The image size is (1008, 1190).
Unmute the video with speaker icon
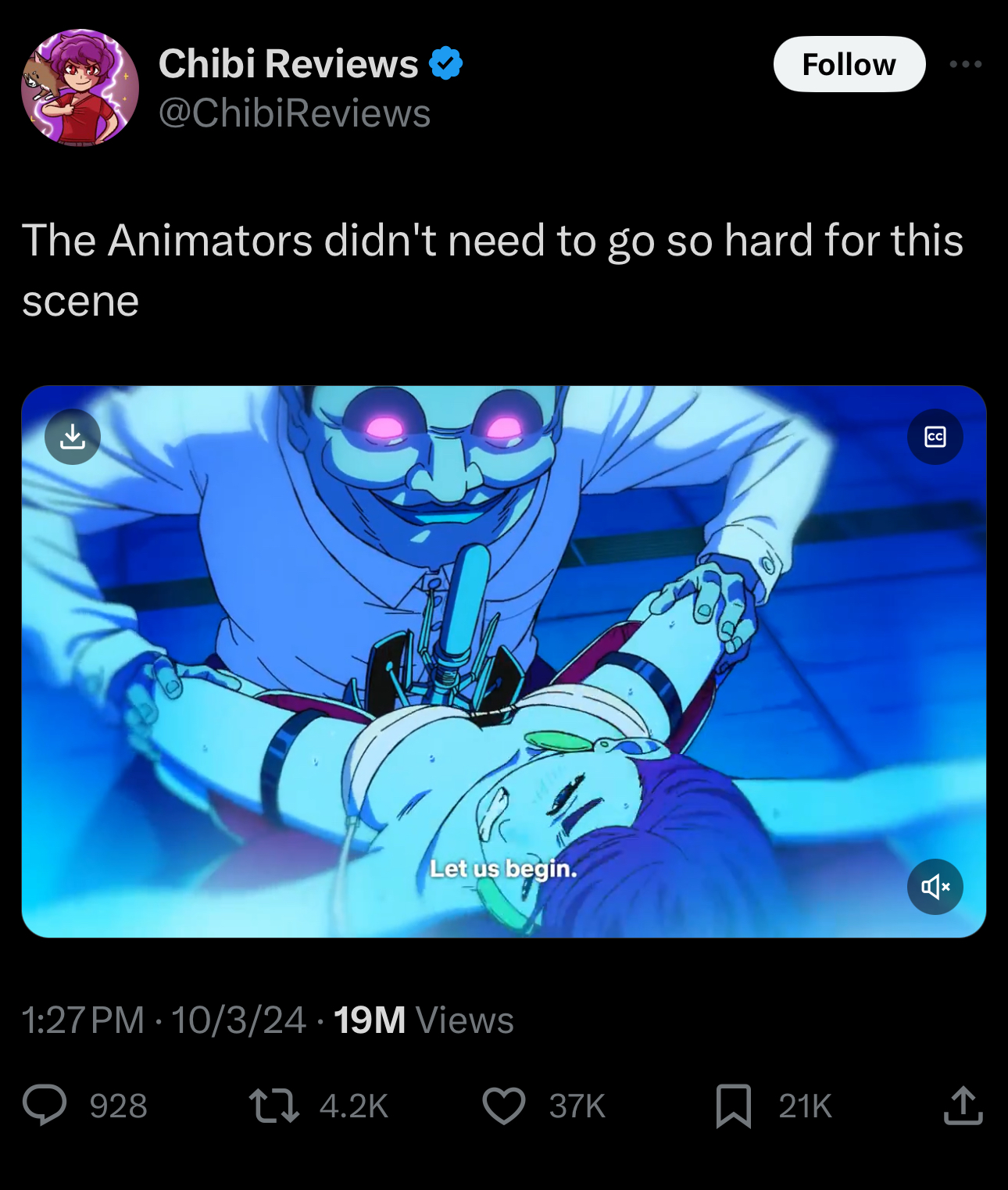[x=935, y=887]
